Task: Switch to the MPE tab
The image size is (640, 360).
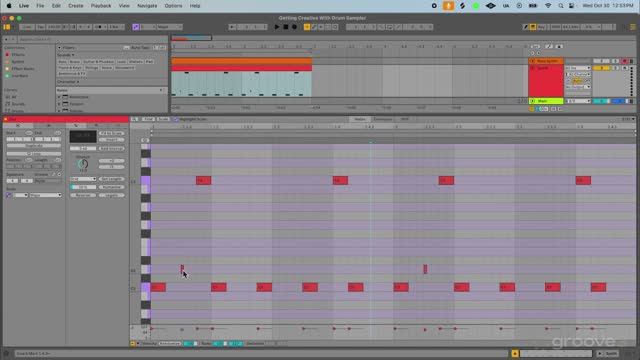Action: (404, 119)
